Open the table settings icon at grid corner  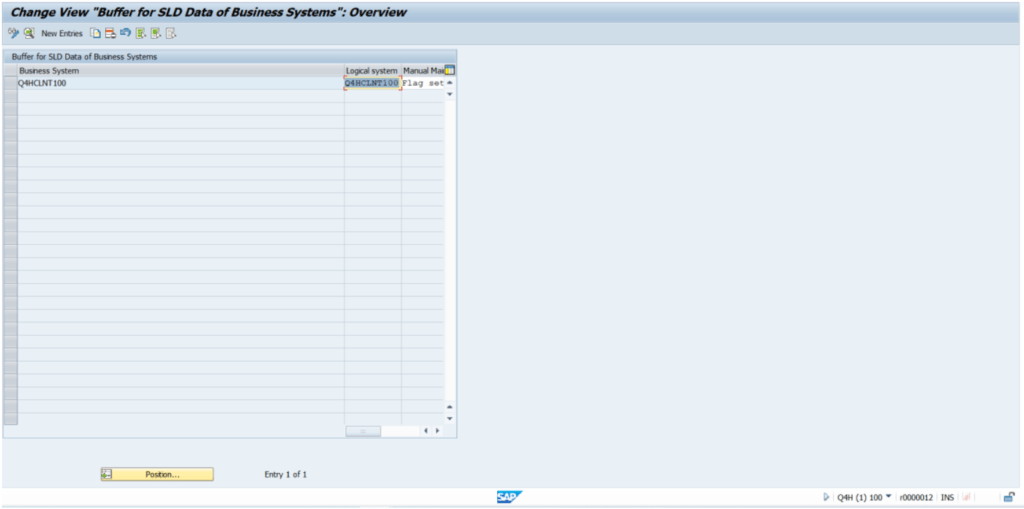449,71
